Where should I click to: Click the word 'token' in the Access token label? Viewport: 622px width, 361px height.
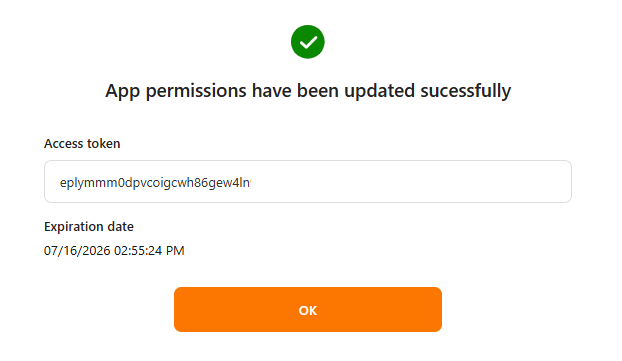coord(104,144)
